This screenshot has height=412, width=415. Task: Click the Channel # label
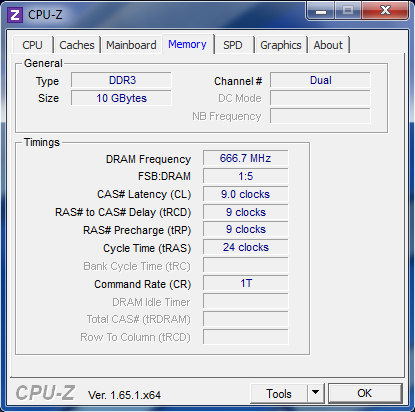click(238, 81)
